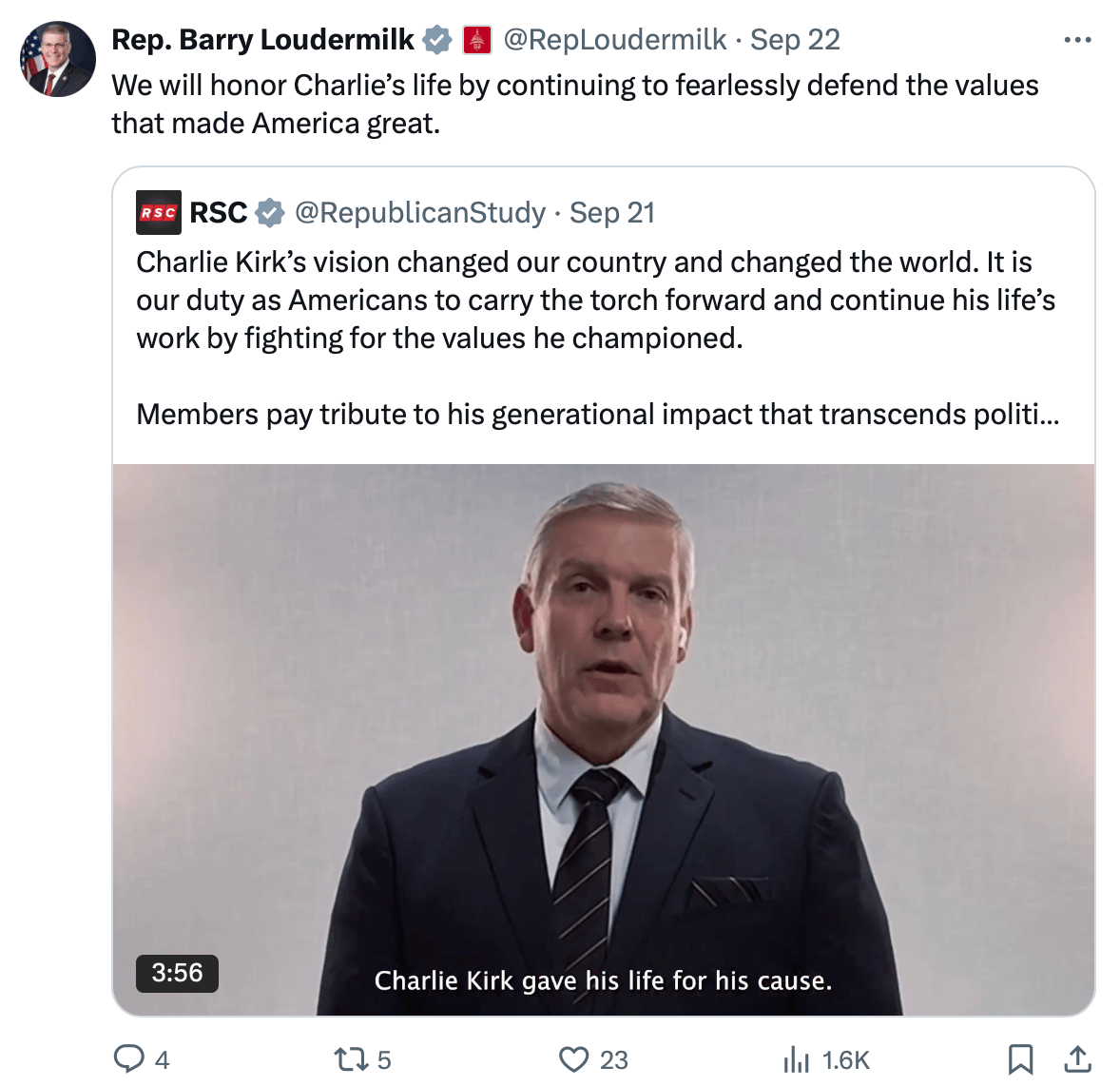The image size is (1120, 1086).
Task: Open the Sep 22 post timestamp
Action: pyautogui.click(x=795, y=40)
